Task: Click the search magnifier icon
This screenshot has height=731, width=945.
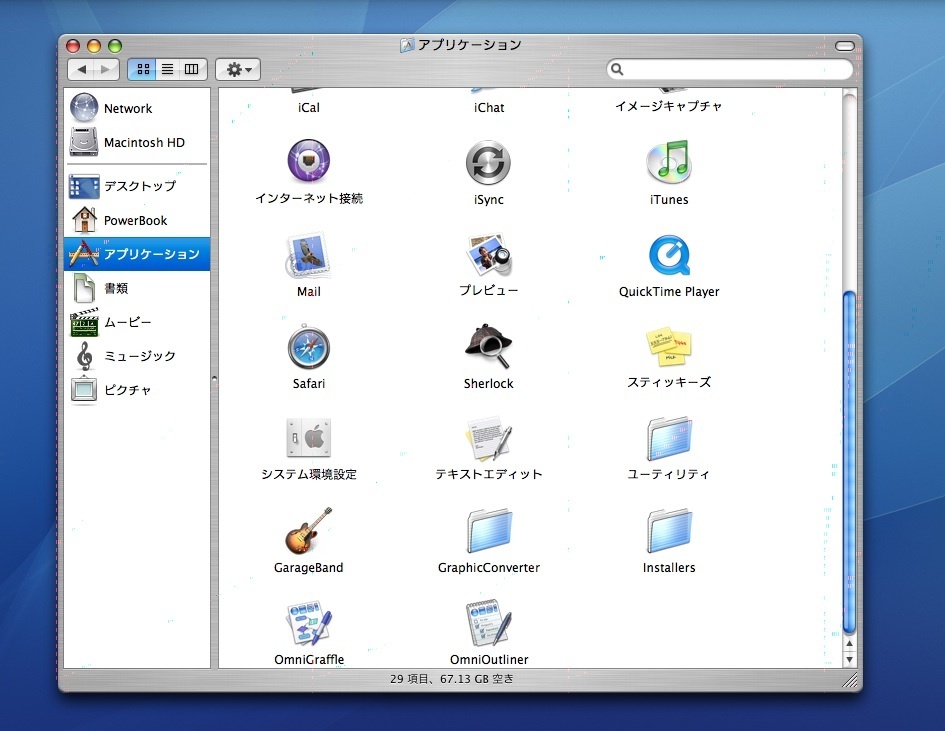Action: [x=617, y=69]
